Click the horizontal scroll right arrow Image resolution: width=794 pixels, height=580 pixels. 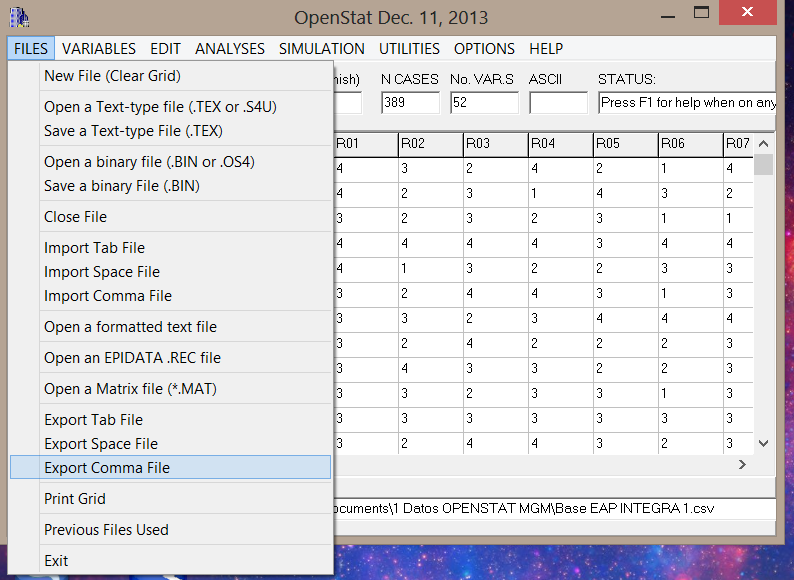click(742, 465)
